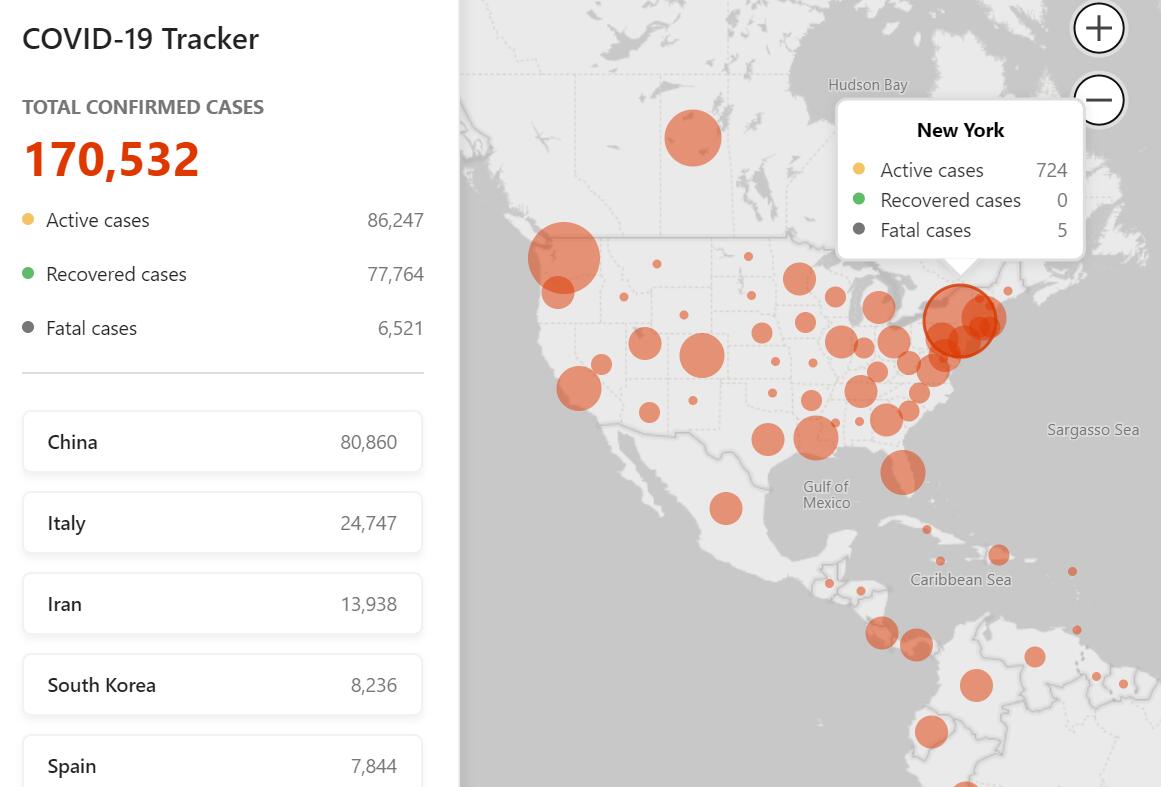Image resolution: width=1161 pixels, height=787 pixels.
Task: Click the yellow Active cases dot in sidebar
Action: click(28, 219)
